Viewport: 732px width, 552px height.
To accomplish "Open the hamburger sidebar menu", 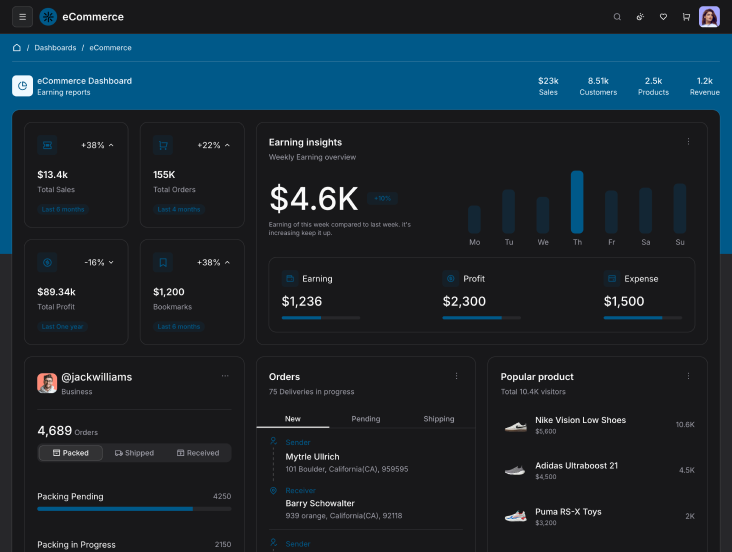I will pyautogui.click(x=22, y=17).
